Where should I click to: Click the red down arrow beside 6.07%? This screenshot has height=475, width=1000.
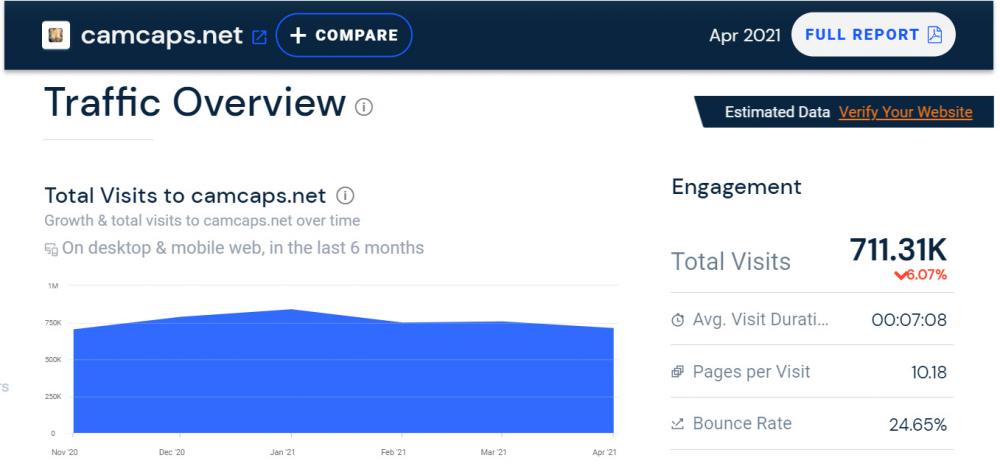[901, 275]
